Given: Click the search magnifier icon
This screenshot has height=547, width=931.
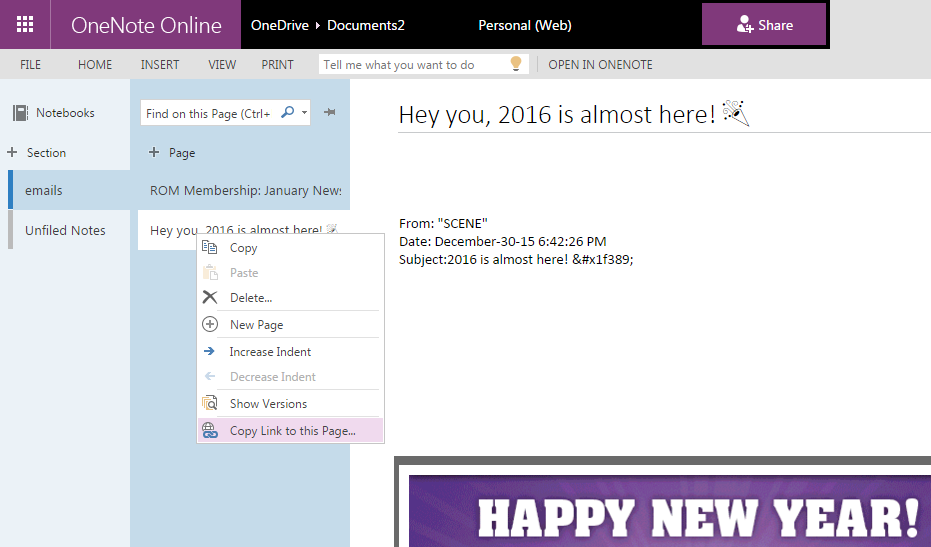Looking at the screenshot, I should (287, 112).
